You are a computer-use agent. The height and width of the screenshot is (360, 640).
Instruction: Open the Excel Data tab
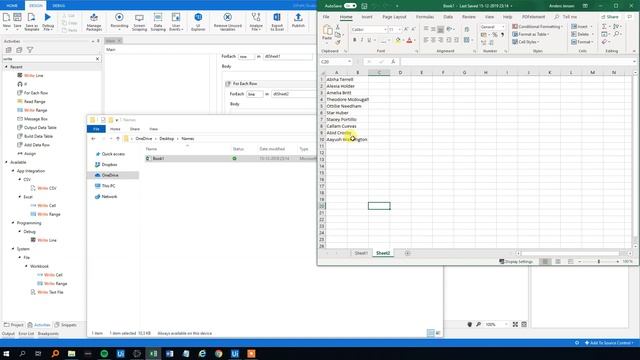click(x=448, y=17)
